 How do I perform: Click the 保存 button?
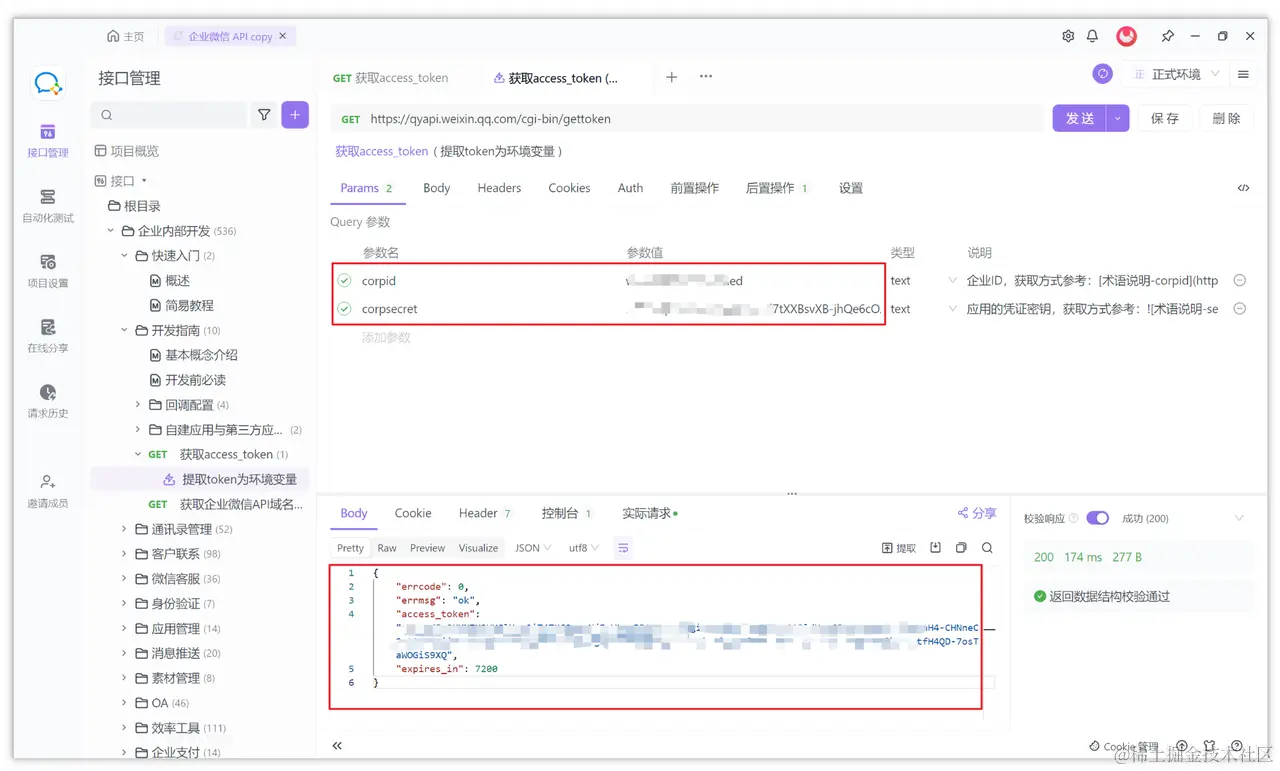(1164, 118)
